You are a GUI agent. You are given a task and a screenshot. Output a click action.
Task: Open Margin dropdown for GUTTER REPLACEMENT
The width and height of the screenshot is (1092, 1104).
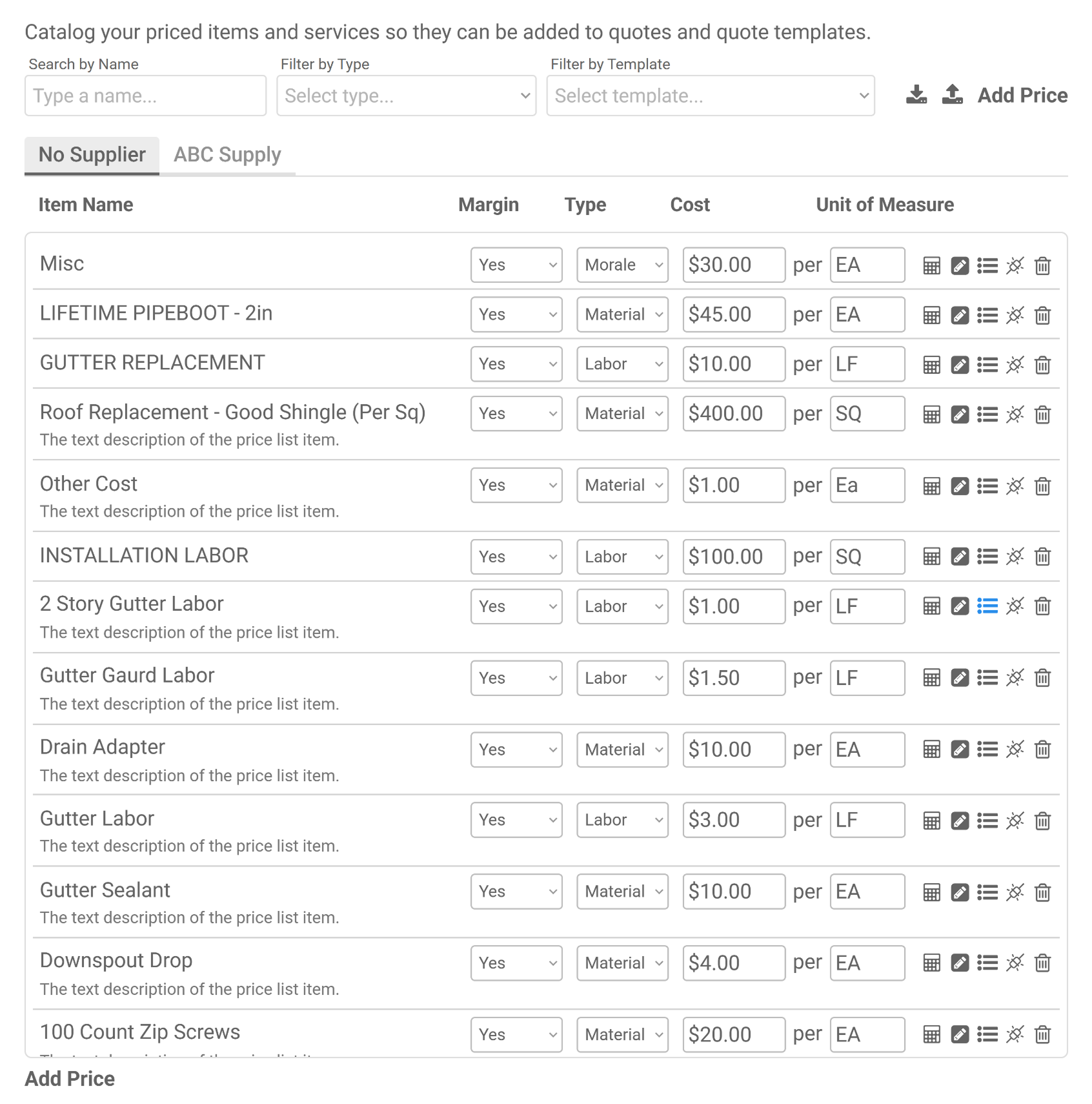click(516, 364)
